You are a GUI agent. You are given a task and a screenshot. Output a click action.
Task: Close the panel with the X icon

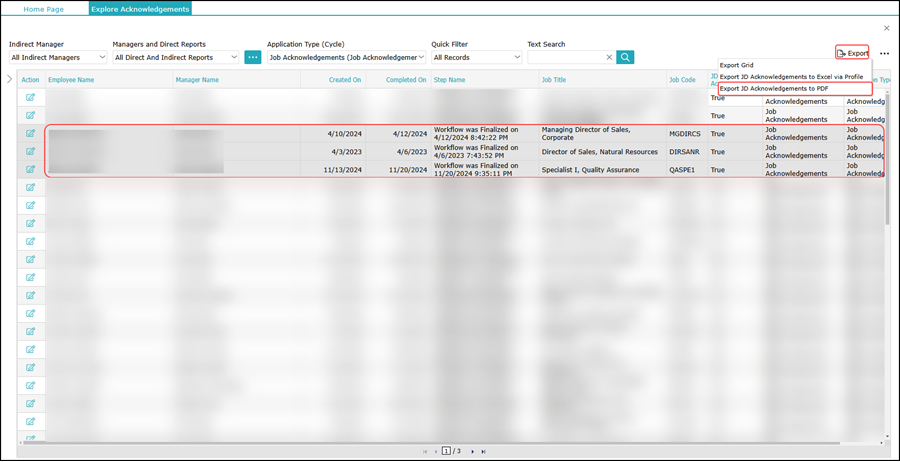886,29
